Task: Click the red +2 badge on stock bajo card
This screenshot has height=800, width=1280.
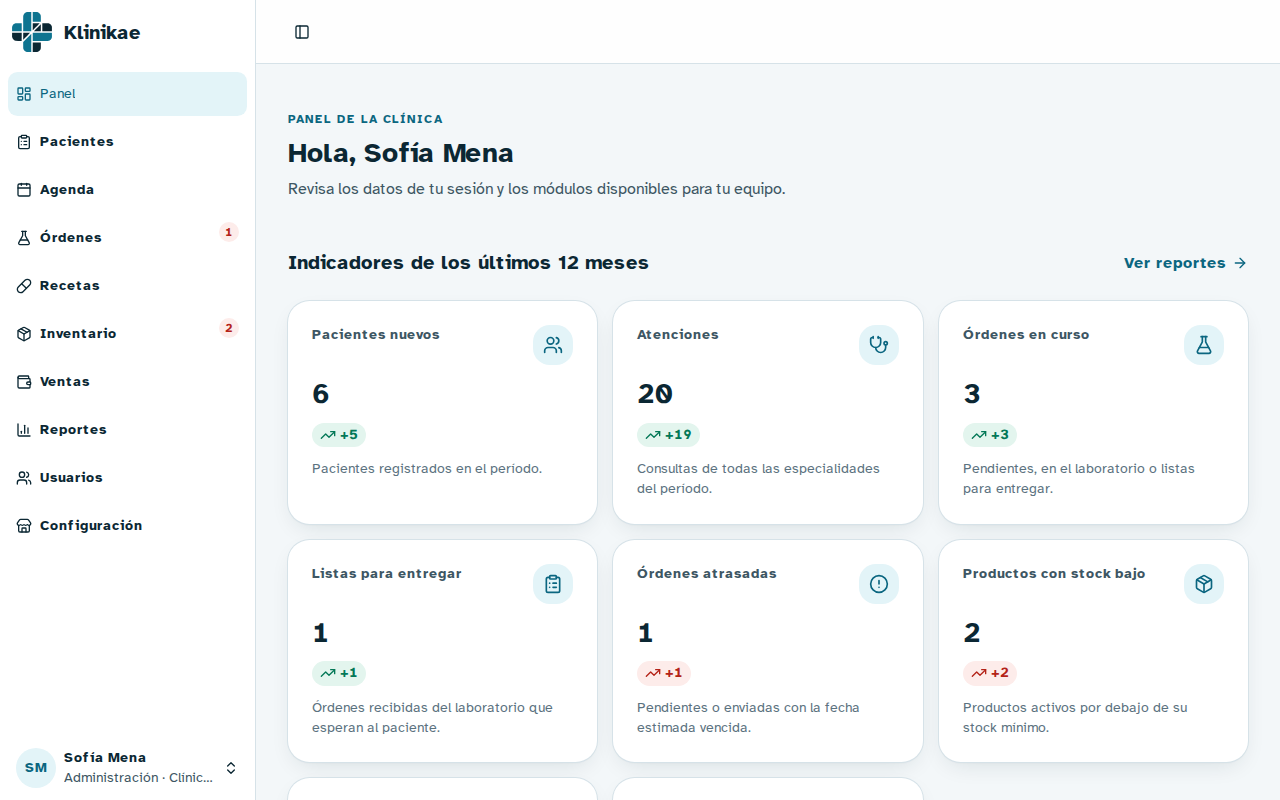Action: pos(990,673)
